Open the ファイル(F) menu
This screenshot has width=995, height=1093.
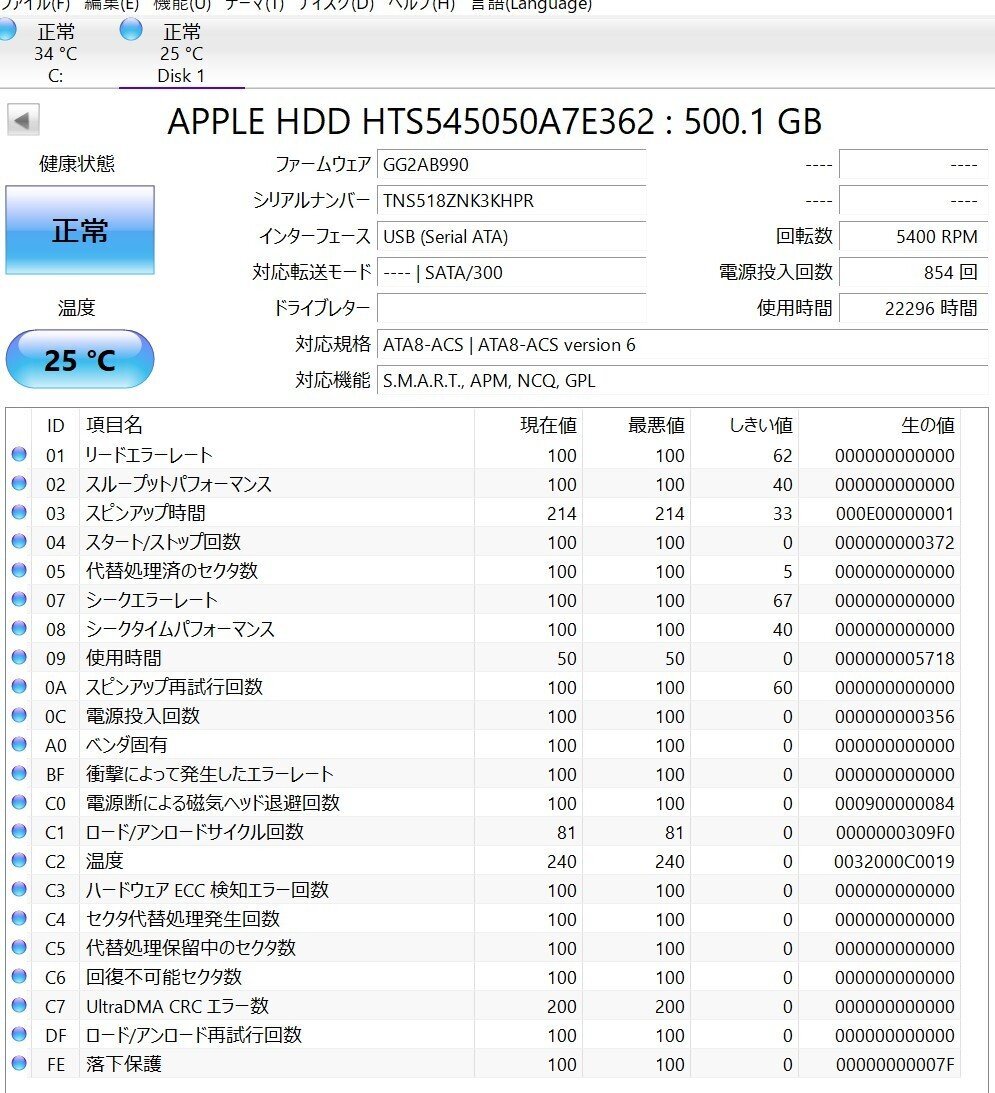35,6
